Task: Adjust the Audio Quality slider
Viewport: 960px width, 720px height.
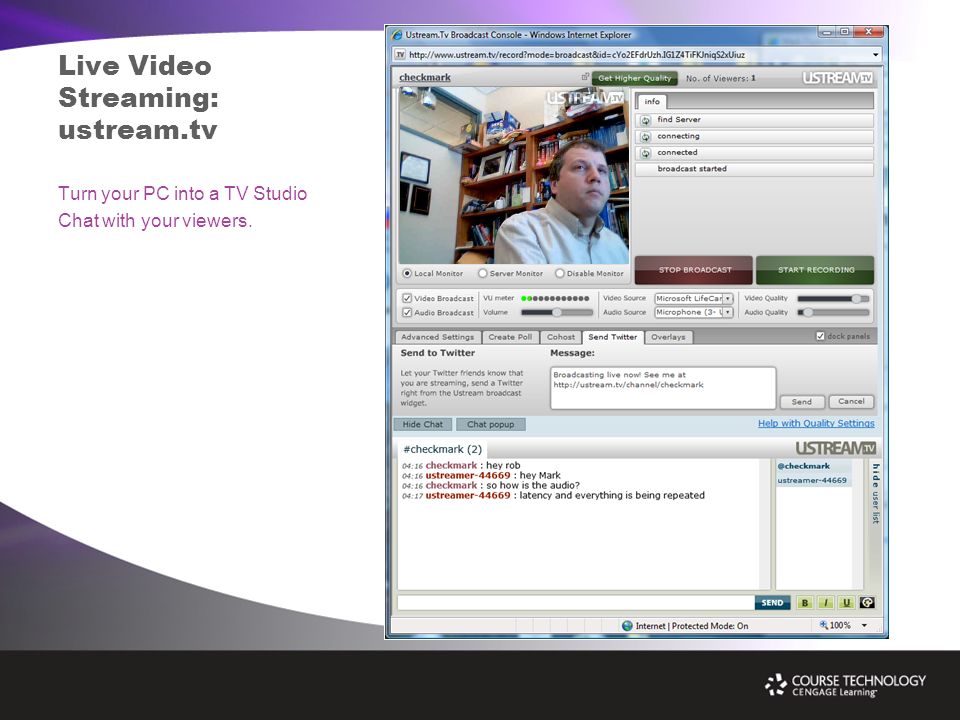Action: click(x=833, y=312)
